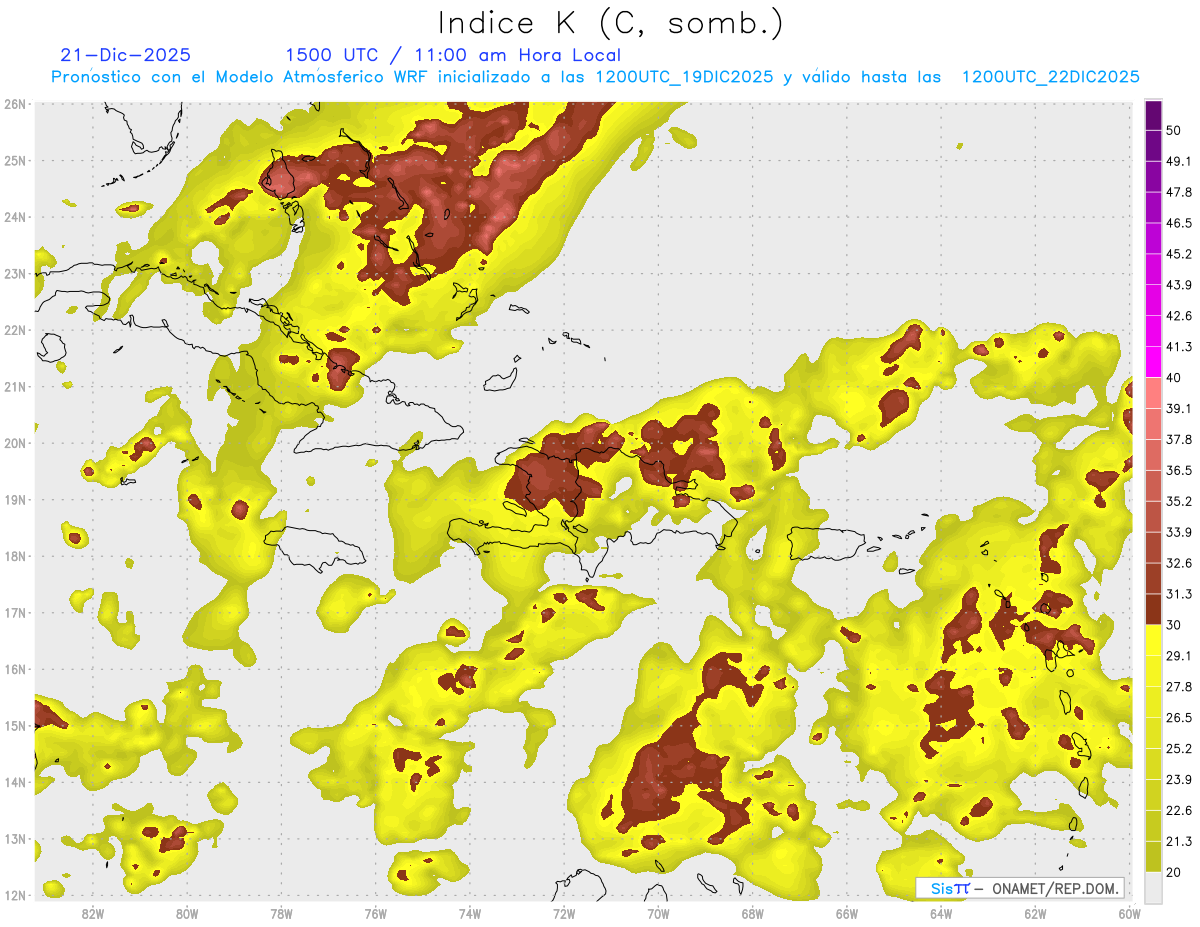Screen dimensions: 1200x927
Task: Click the legend value '46.5'
Action: pos(1179,223)
